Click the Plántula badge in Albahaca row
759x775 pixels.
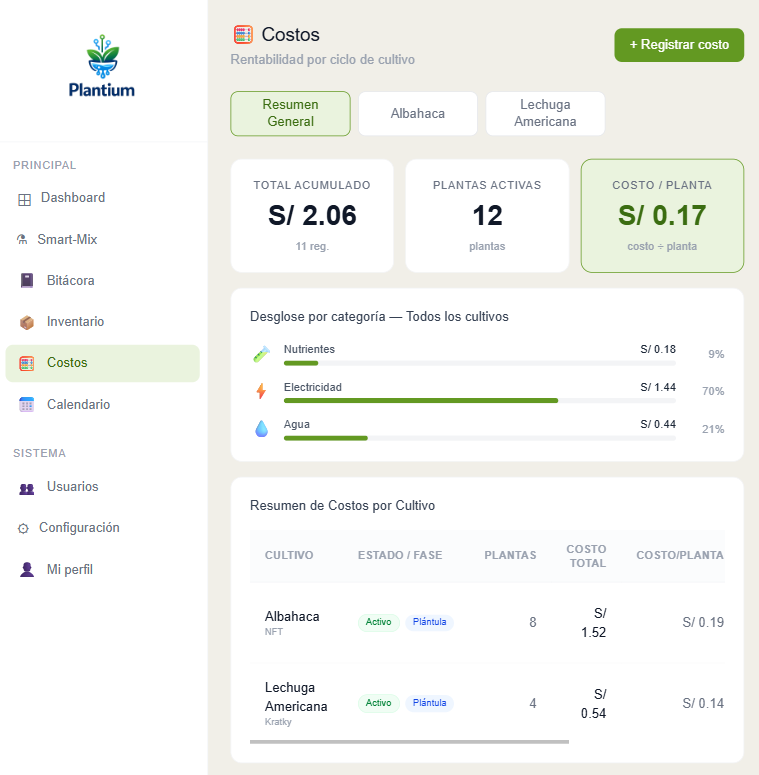tap(429, 622)
